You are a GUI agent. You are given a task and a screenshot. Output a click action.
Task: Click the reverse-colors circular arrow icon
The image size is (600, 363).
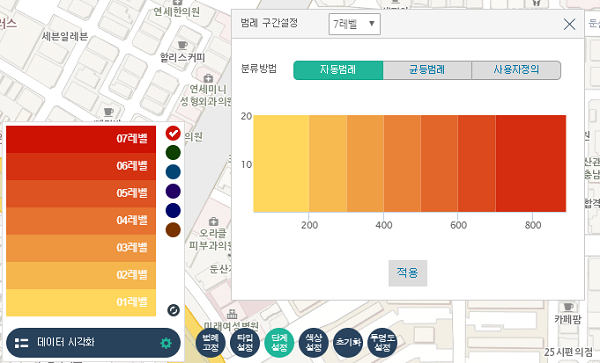[x=173, y=310]
